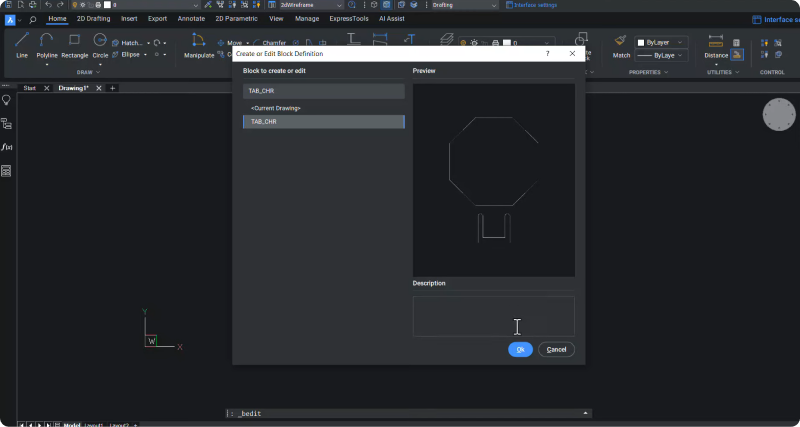Open the search magnifier next to Home tab
Screen dimensions: 800x427
point(33,20)
